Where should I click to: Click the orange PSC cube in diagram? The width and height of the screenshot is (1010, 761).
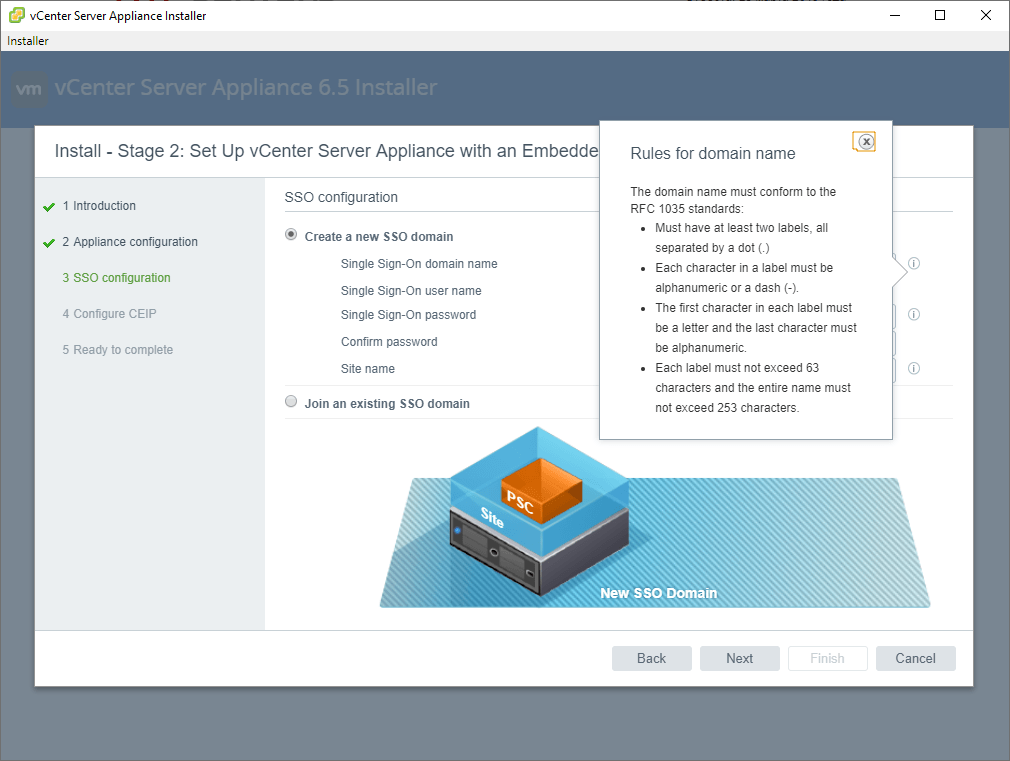(540, 489)
